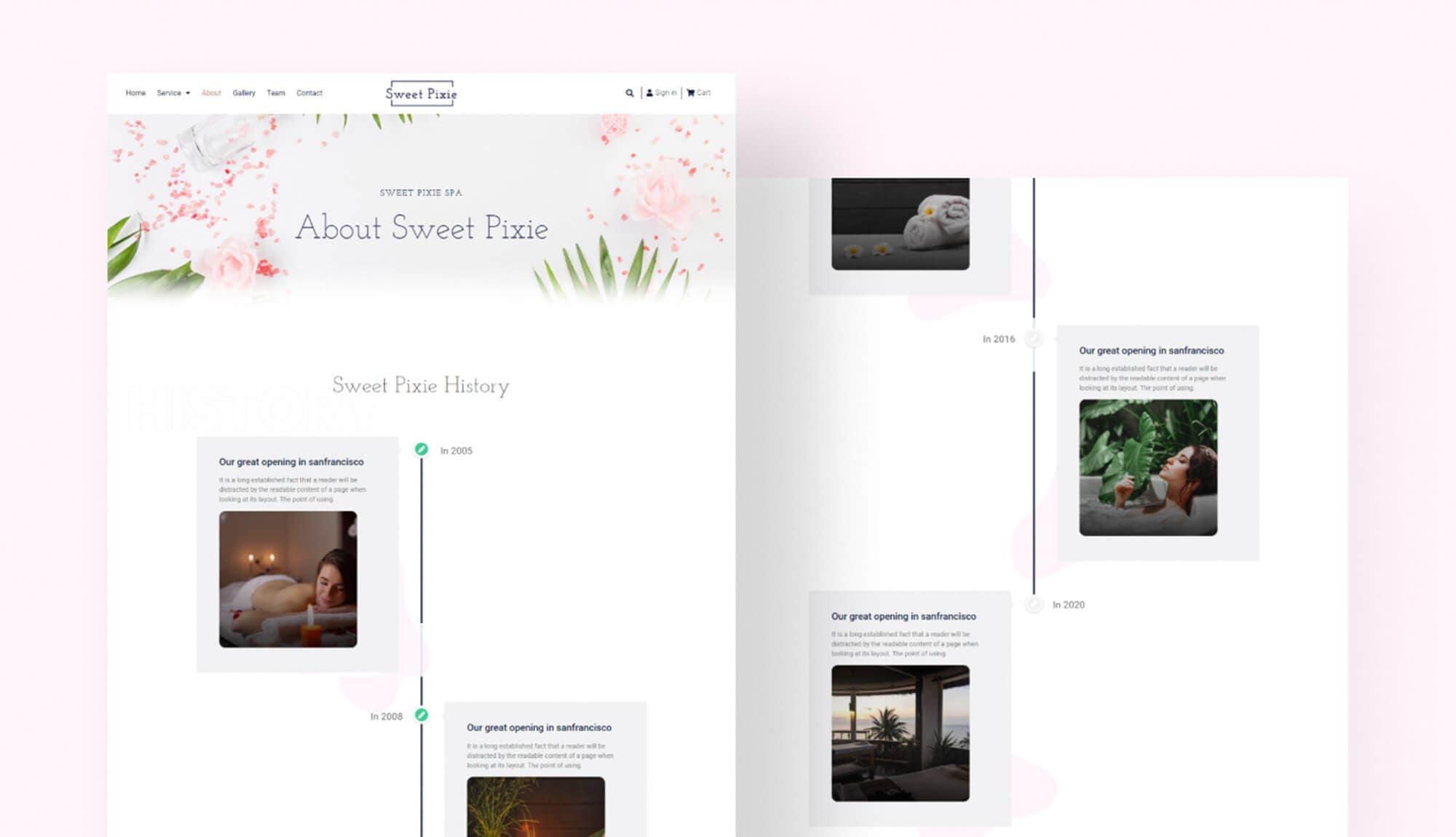This screenshot has width=1456, height=837.
Task: Click the green 2005 timeline marker icon
Action: click(421, 450)
